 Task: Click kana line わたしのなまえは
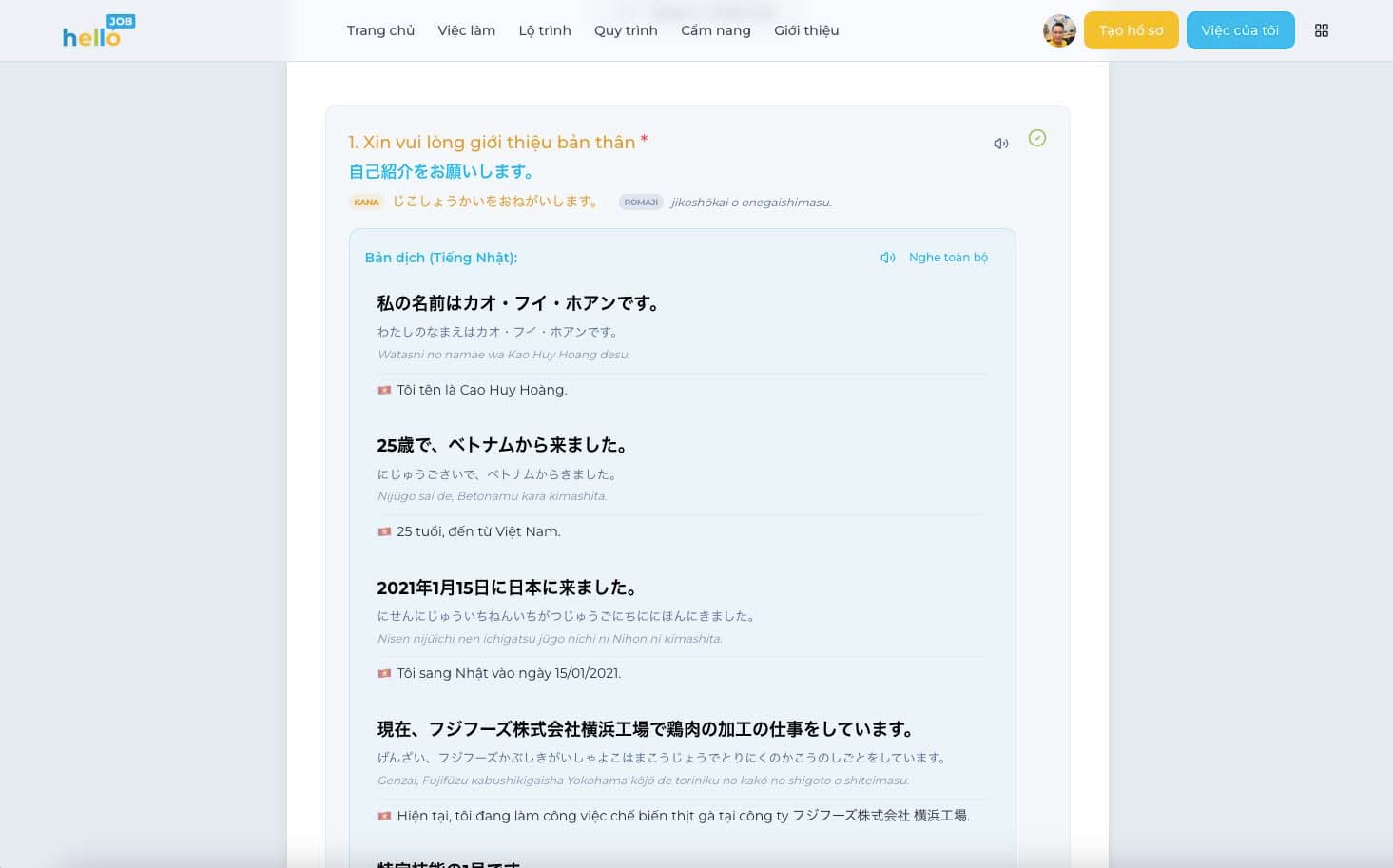pyautogui.click(x=499, y=332)
